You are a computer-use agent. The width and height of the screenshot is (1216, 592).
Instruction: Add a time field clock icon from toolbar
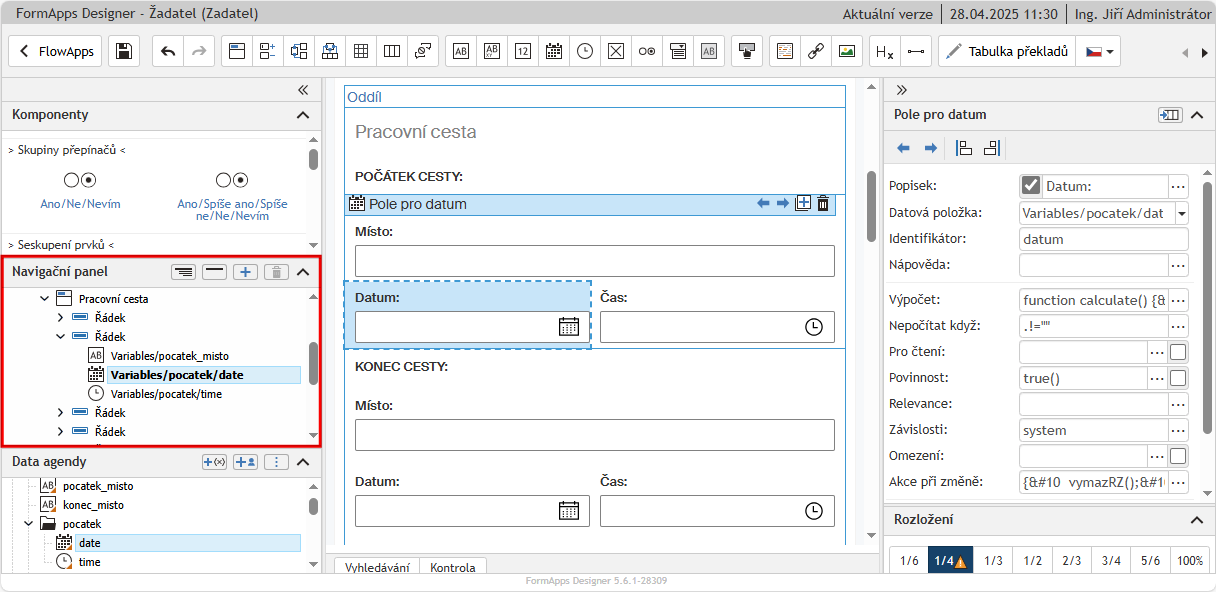click(585, 51)
